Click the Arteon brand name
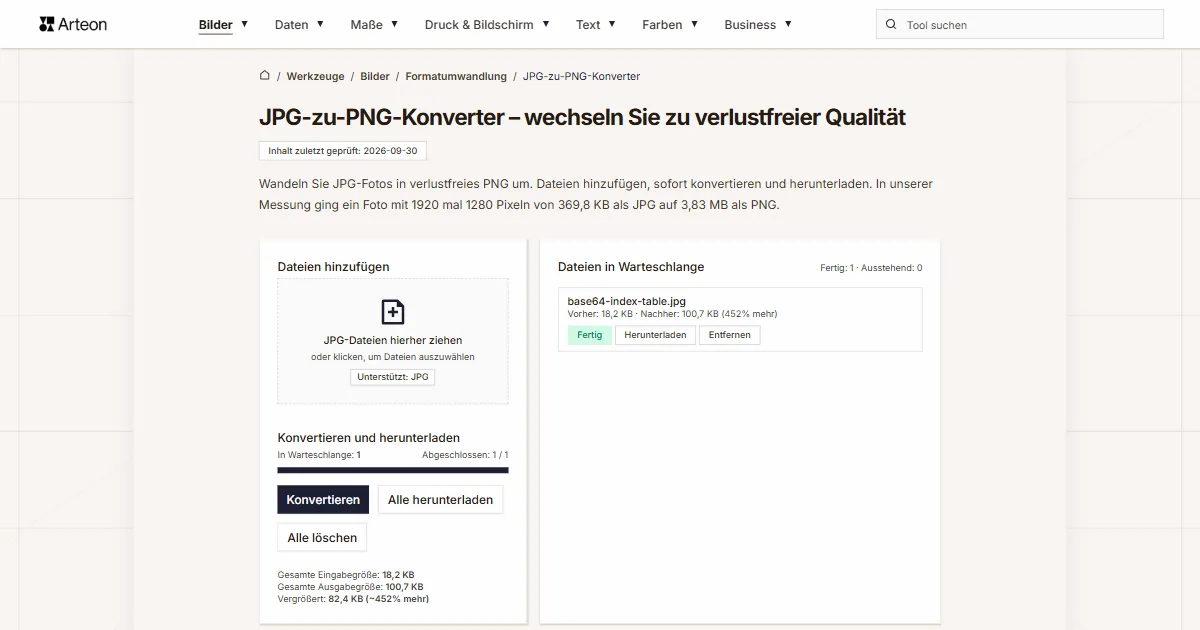 [x=84, y=24]
